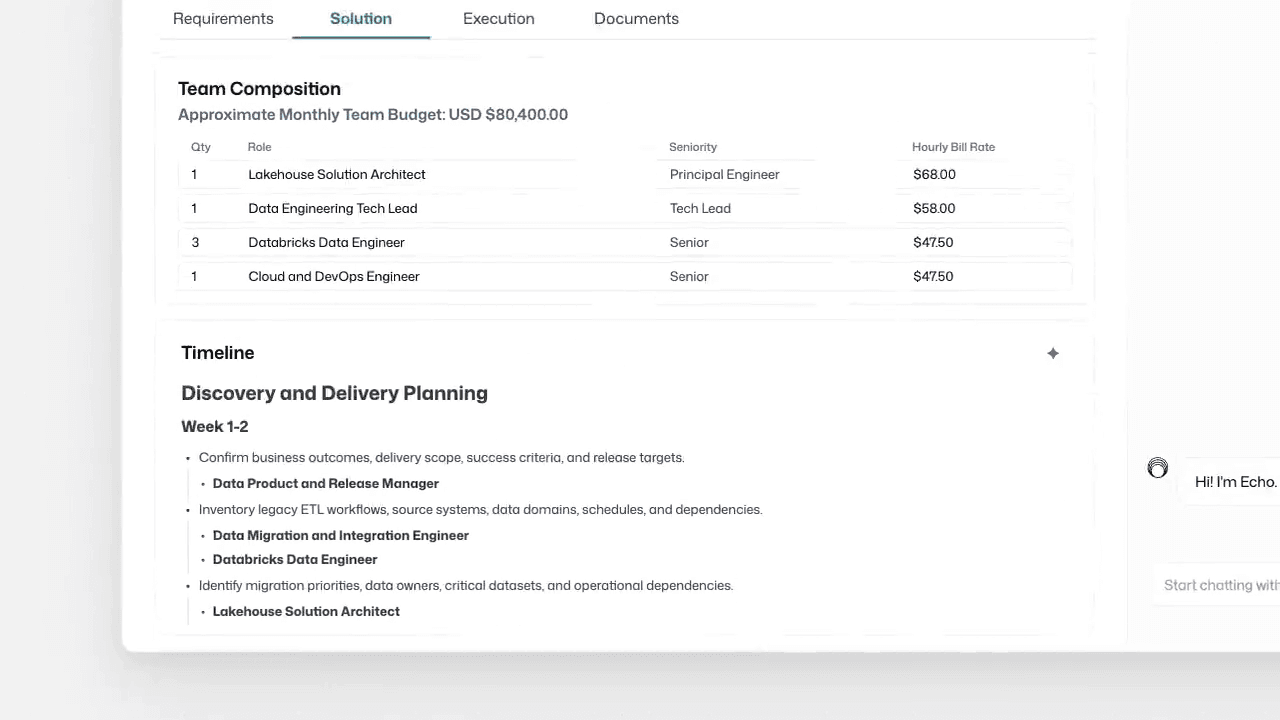The width and height of the screenshot is (1280, 720).
Task: Click the Qty column header
Action: coord(201,147)
